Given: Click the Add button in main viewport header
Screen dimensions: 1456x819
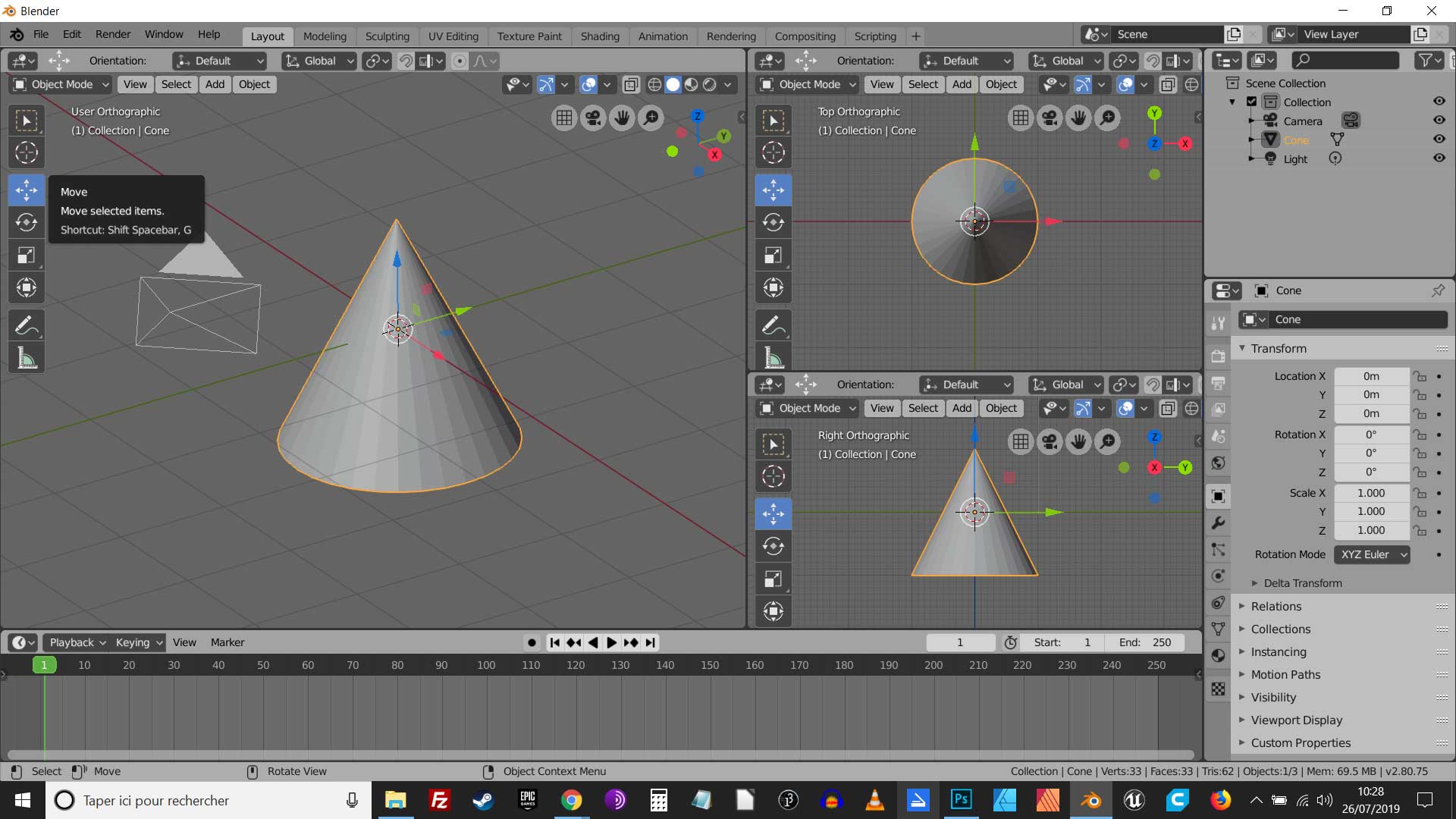Looking at the screenshot, I should click(215, 84).
